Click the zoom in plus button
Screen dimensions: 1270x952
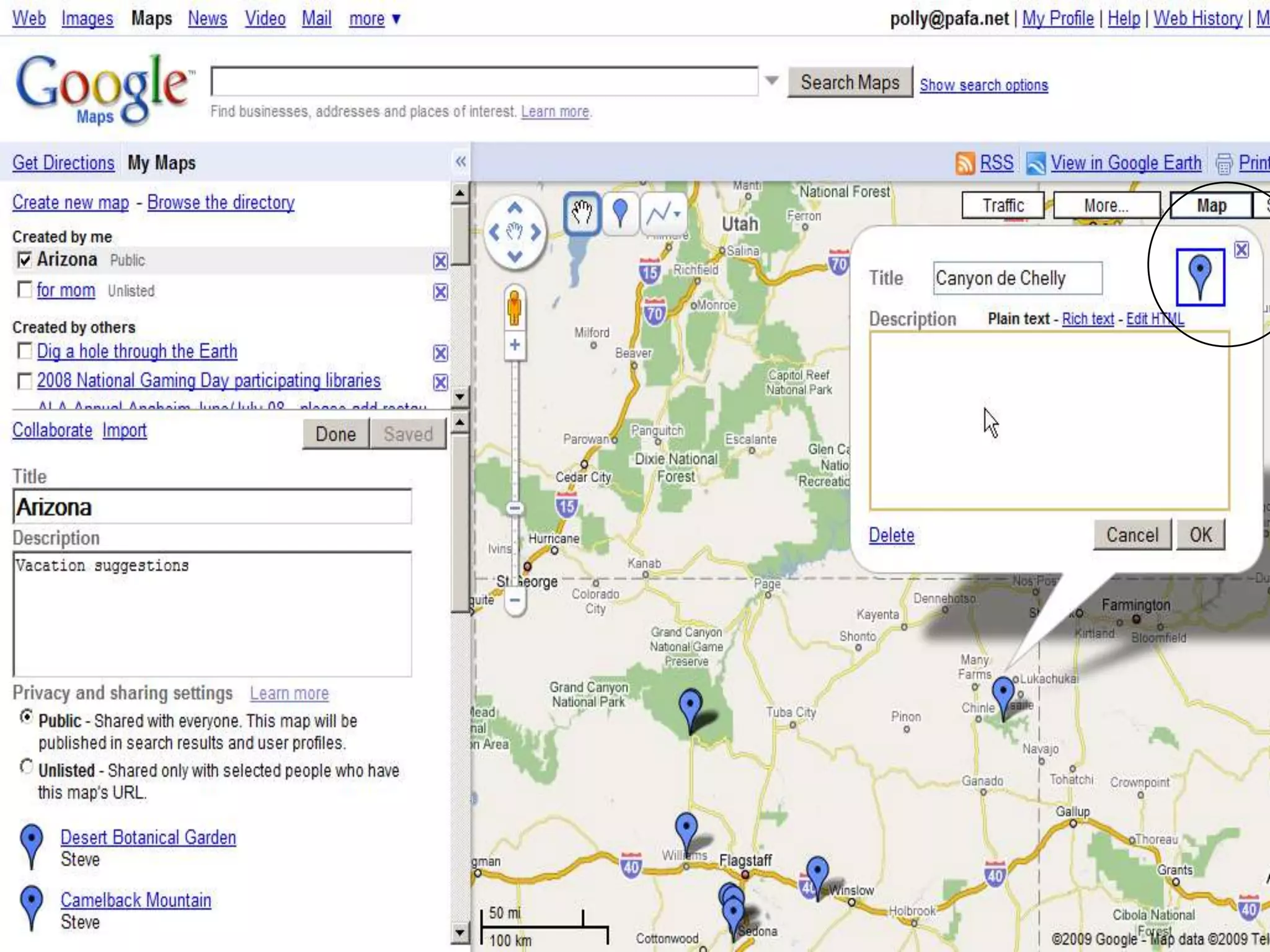pos(515,345)
